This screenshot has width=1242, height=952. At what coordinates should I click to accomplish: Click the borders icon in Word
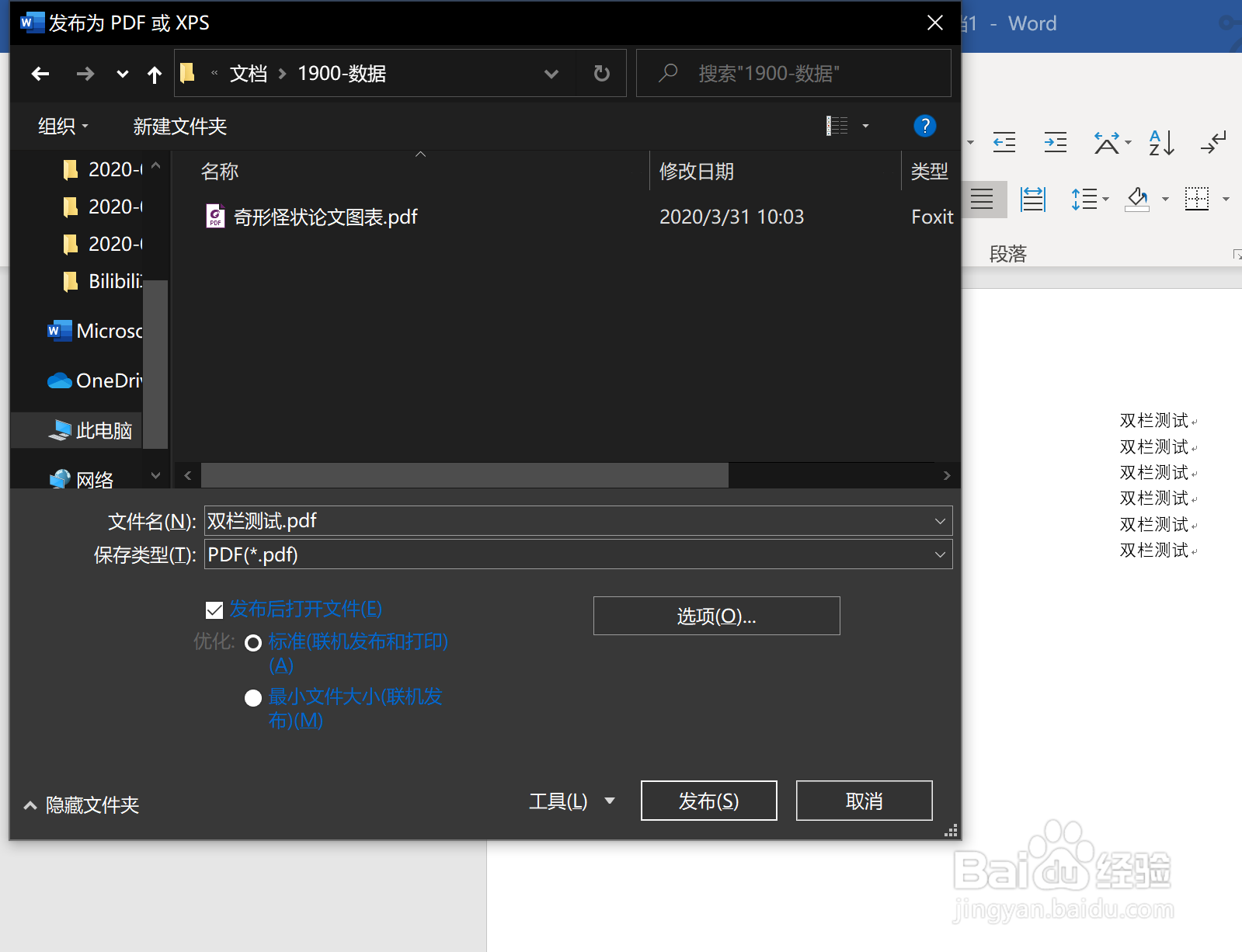pyautogui.click(x=1197, y=199)
